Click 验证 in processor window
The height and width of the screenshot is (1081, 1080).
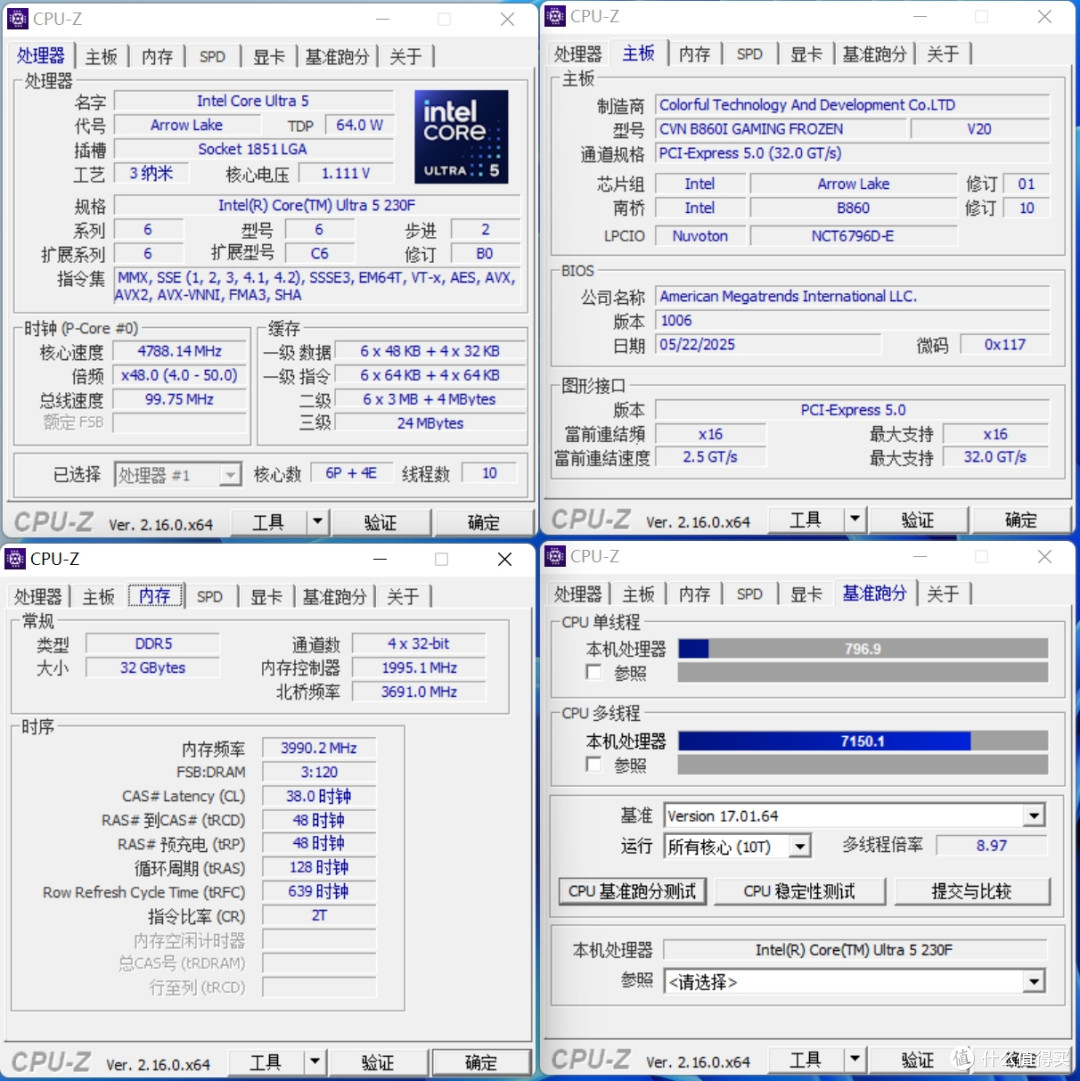(x=380, y=522)
